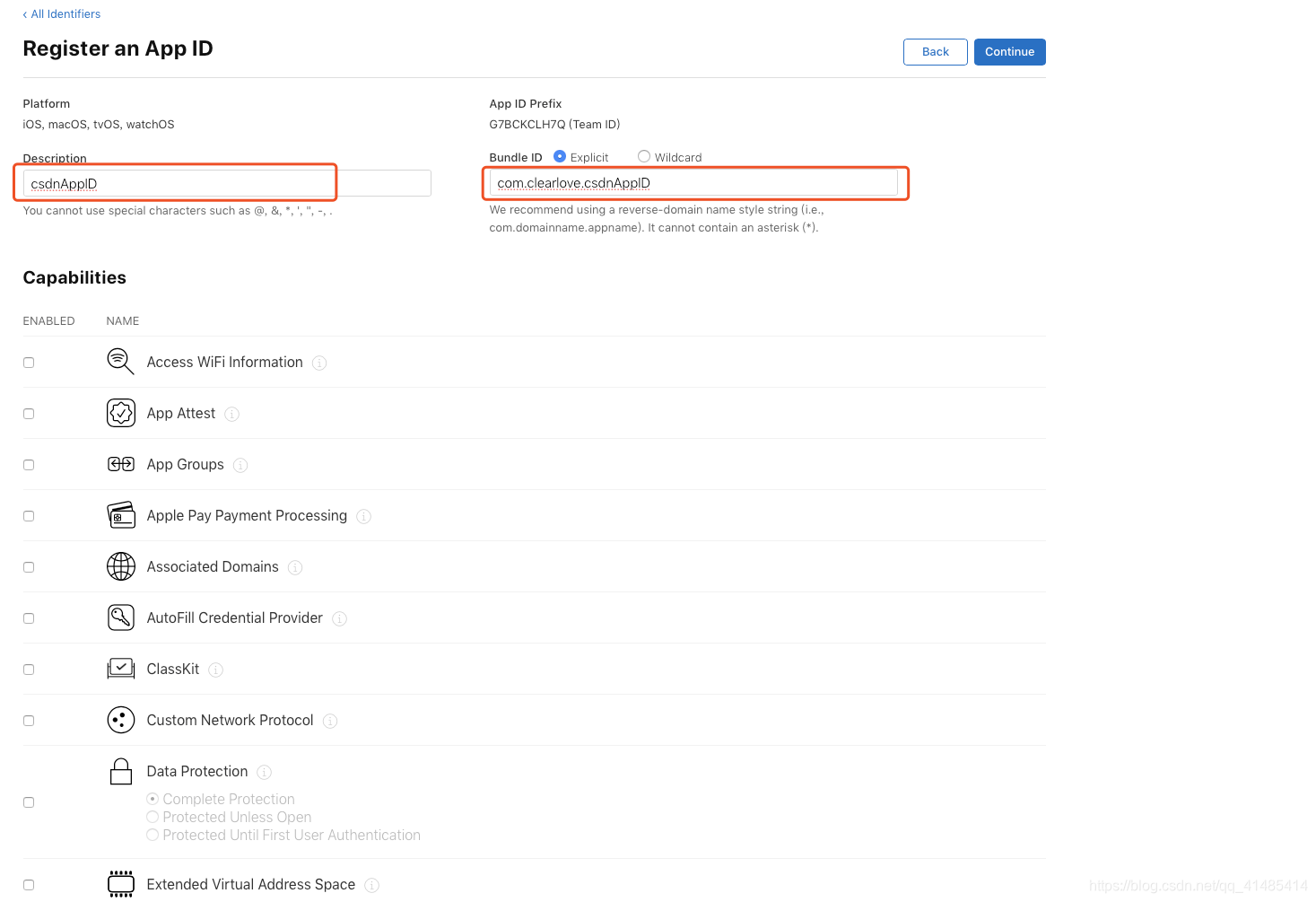This screenshot has height=902, width=1316.
Task: Choose Protected Until First User Authentication
Action: tap(153, 835)
